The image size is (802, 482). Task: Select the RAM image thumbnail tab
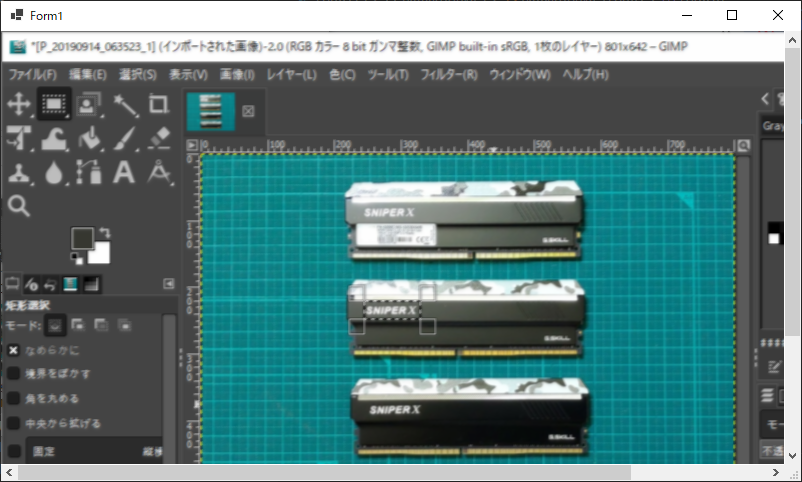[x=210, y=111]
